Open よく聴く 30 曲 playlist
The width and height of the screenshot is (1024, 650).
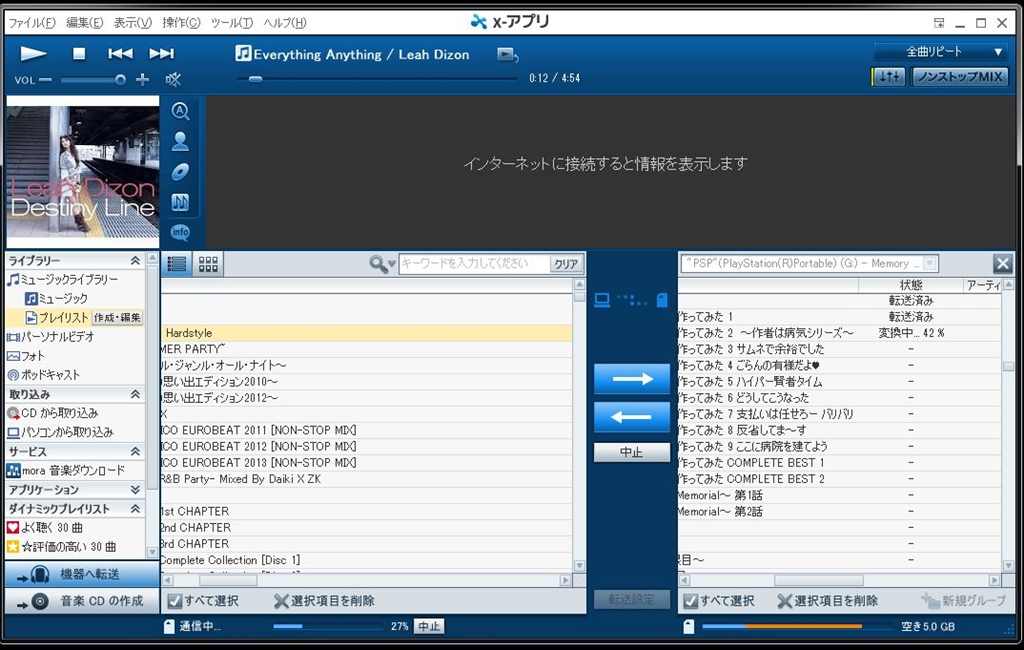click(x=44, y=527)
